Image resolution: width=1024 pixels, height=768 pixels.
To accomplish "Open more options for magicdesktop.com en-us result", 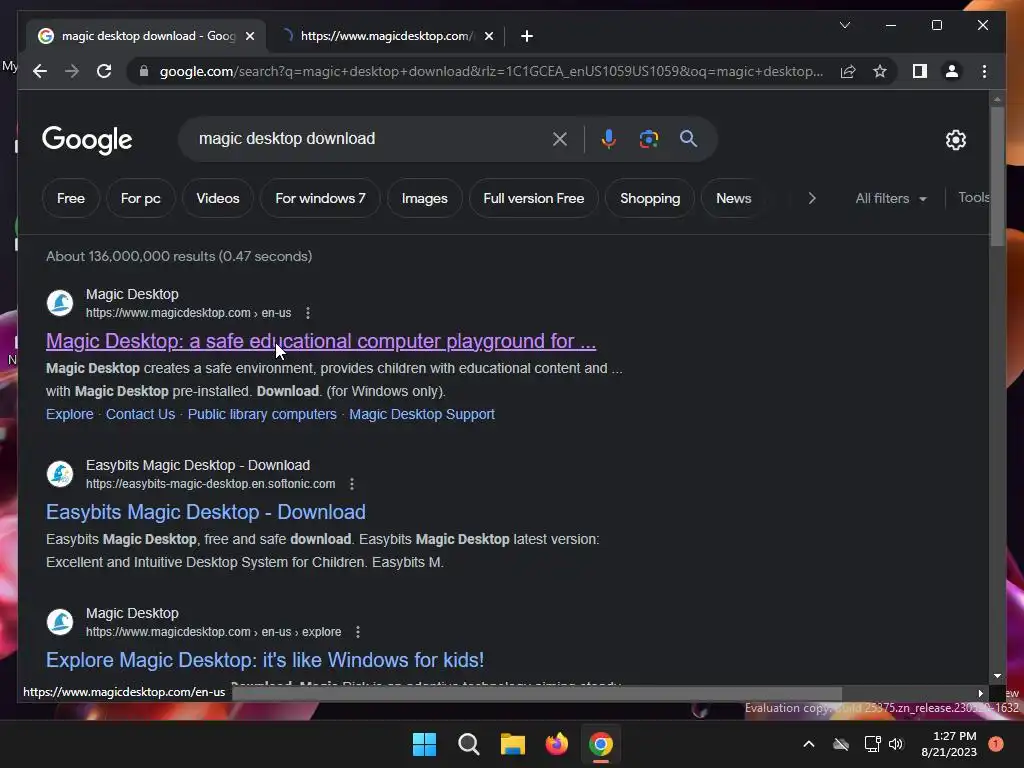I will pos(308,313).
